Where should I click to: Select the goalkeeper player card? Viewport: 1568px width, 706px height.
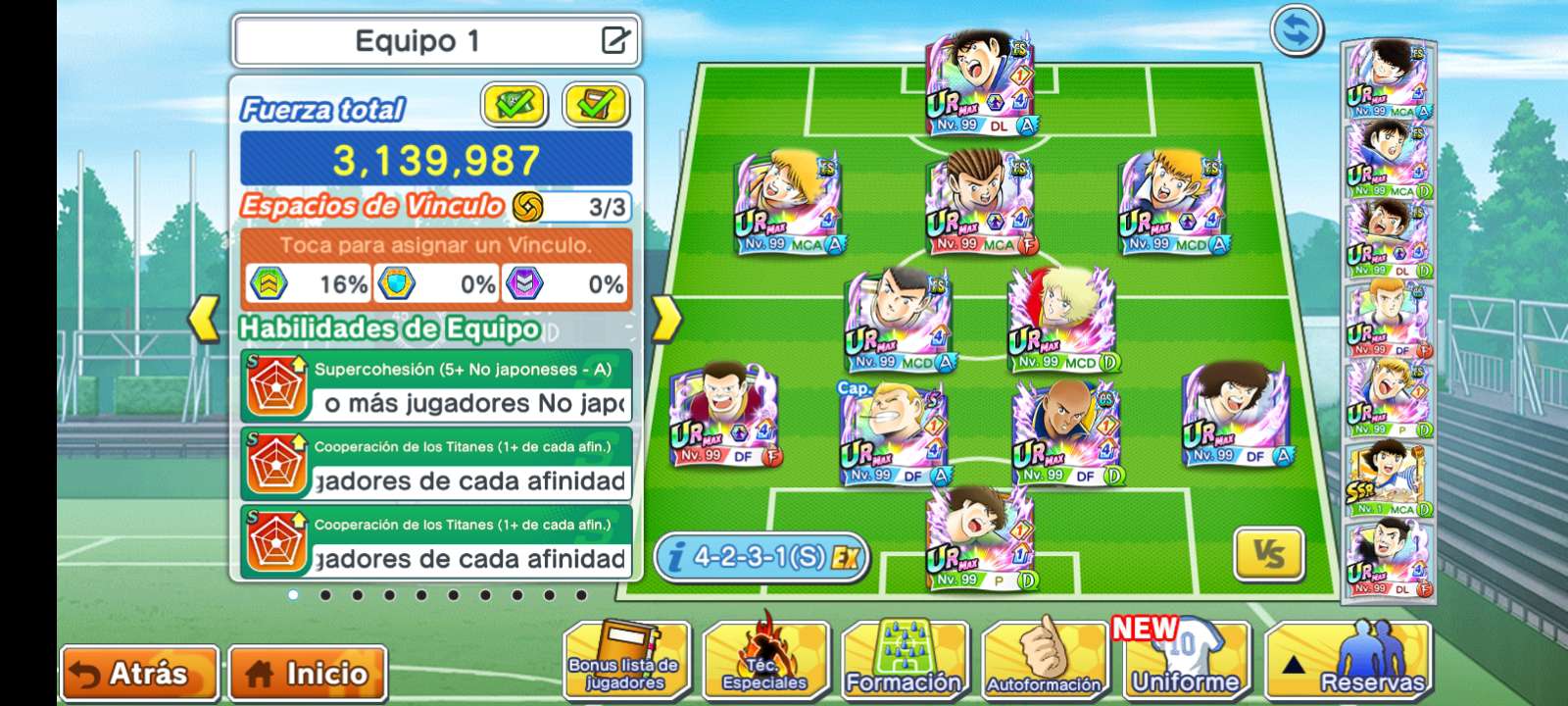[x=980, y=538]
